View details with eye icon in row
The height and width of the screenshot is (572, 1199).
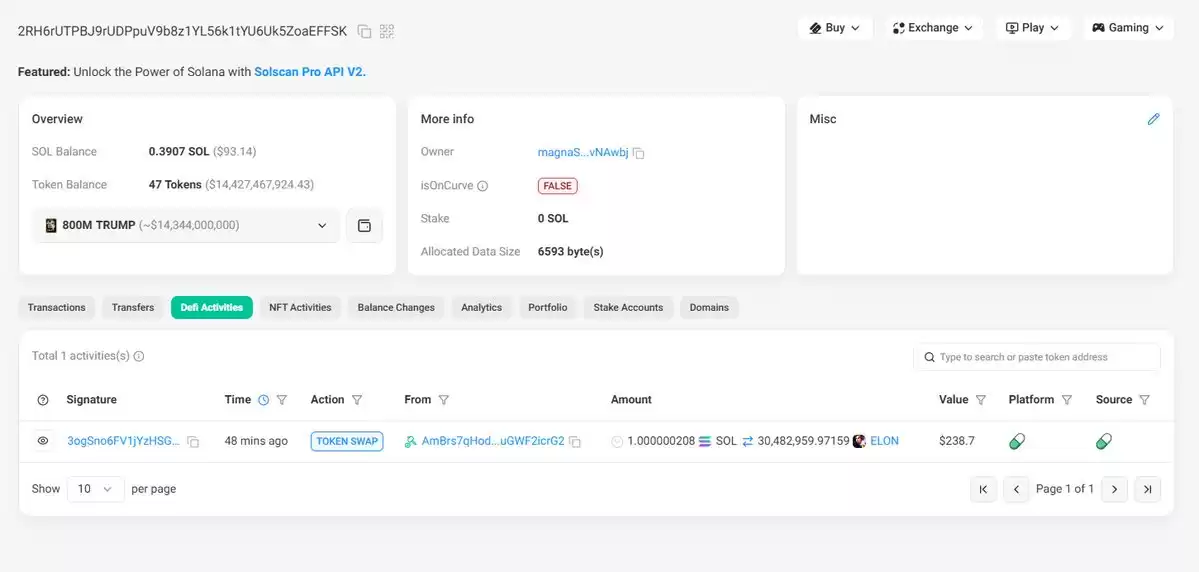click(x=43, y=441)
